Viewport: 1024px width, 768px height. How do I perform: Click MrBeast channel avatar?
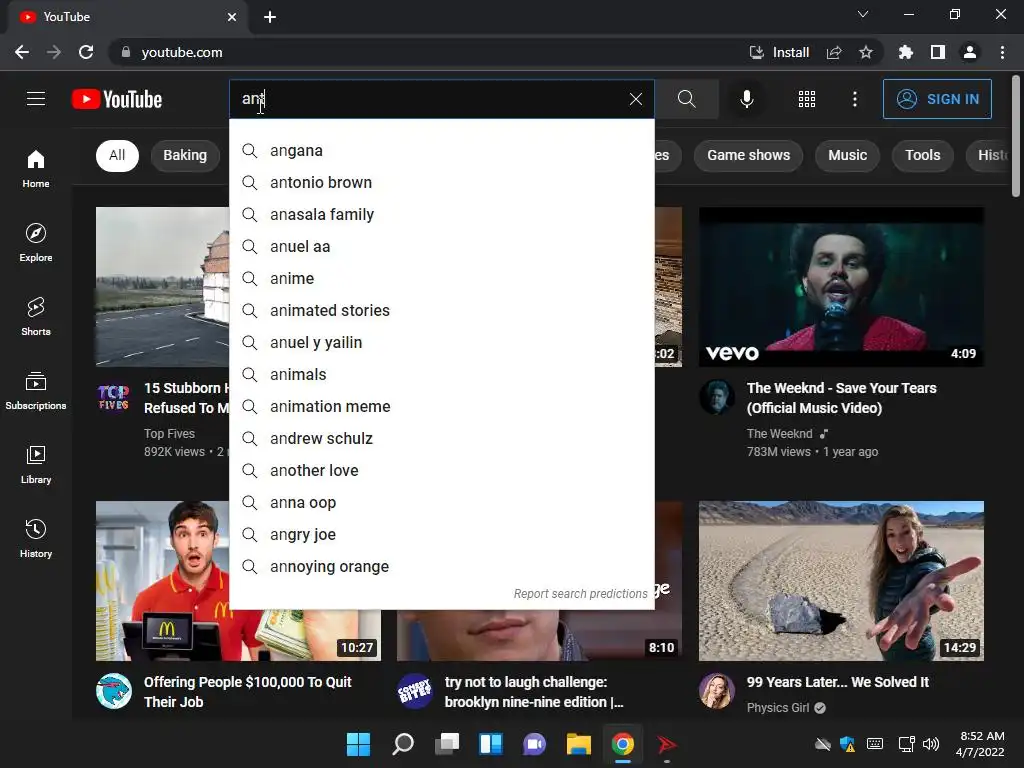[114, 691]
